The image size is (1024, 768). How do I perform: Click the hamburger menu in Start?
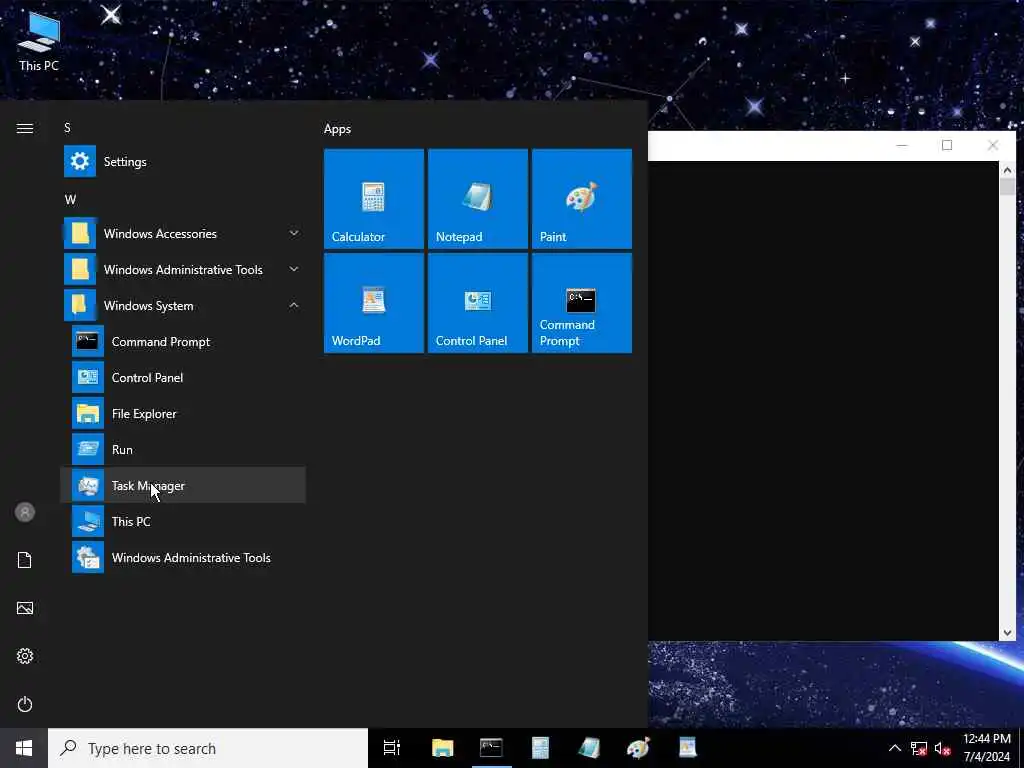pos(25,128)
